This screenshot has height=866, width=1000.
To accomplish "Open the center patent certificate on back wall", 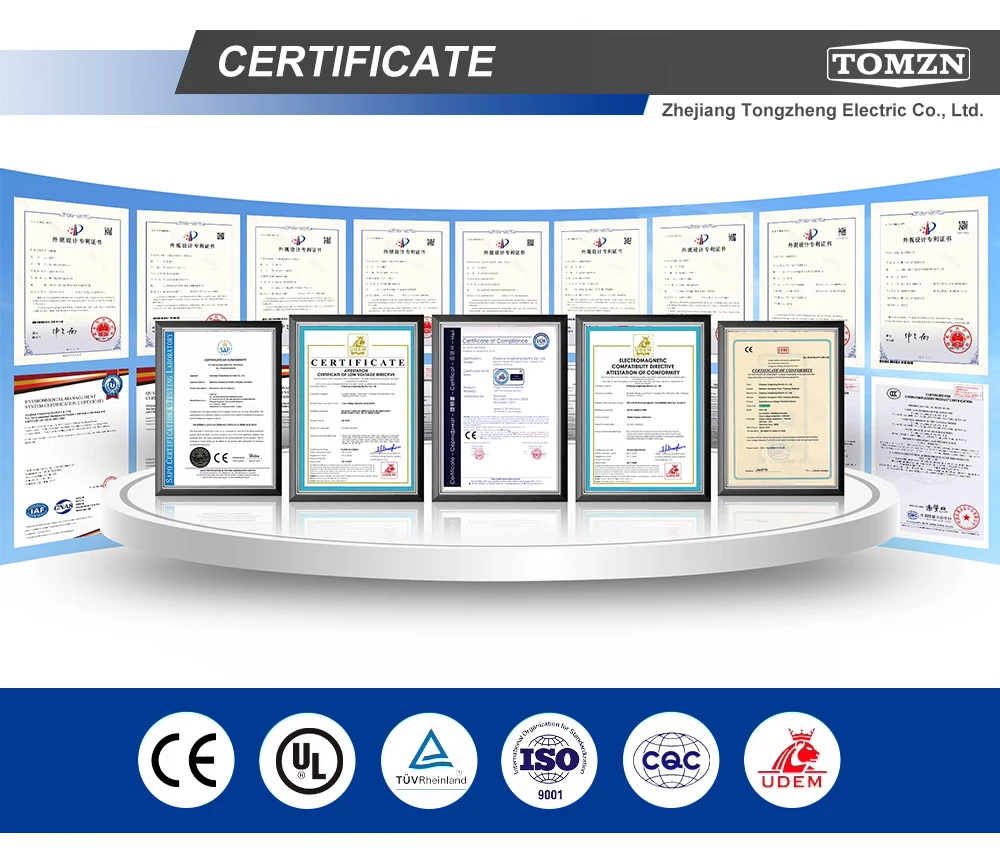I will pyautogui.click(x=502, y=268).
